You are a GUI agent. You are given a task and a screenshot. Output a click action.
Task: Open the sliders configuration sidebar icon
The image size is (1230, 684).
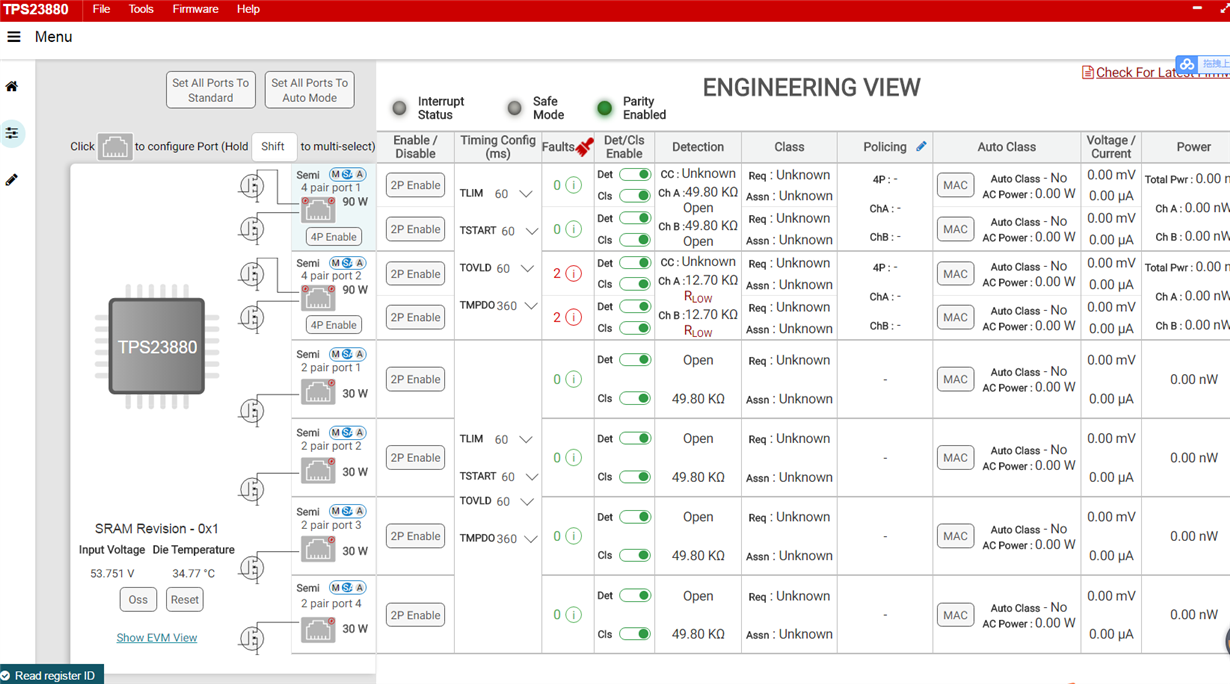(12, 133)
